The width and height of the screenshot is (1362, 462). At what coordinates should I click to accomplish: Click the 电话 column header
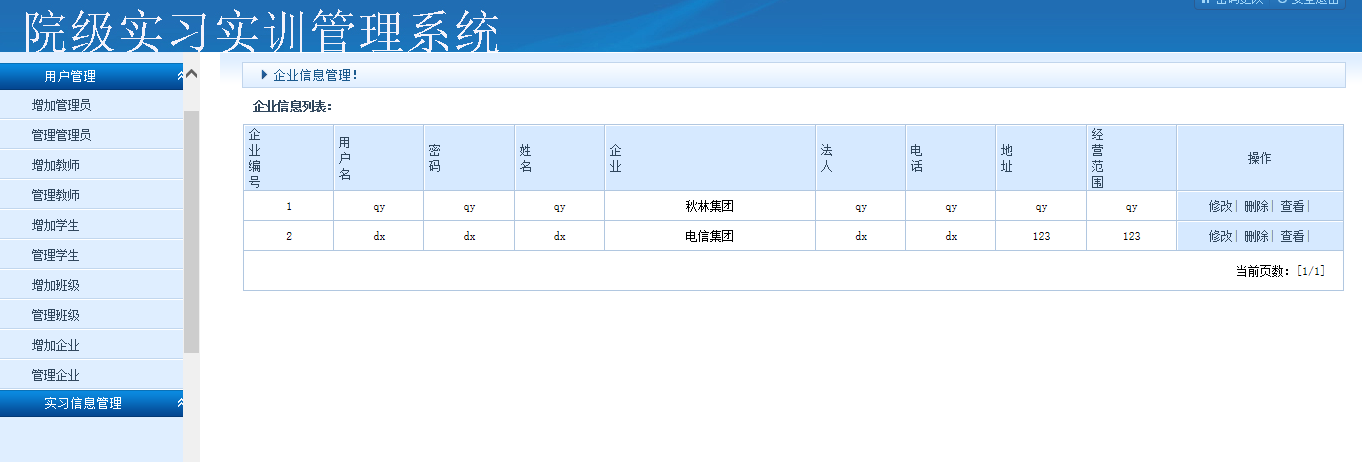[x=951, y=157]
